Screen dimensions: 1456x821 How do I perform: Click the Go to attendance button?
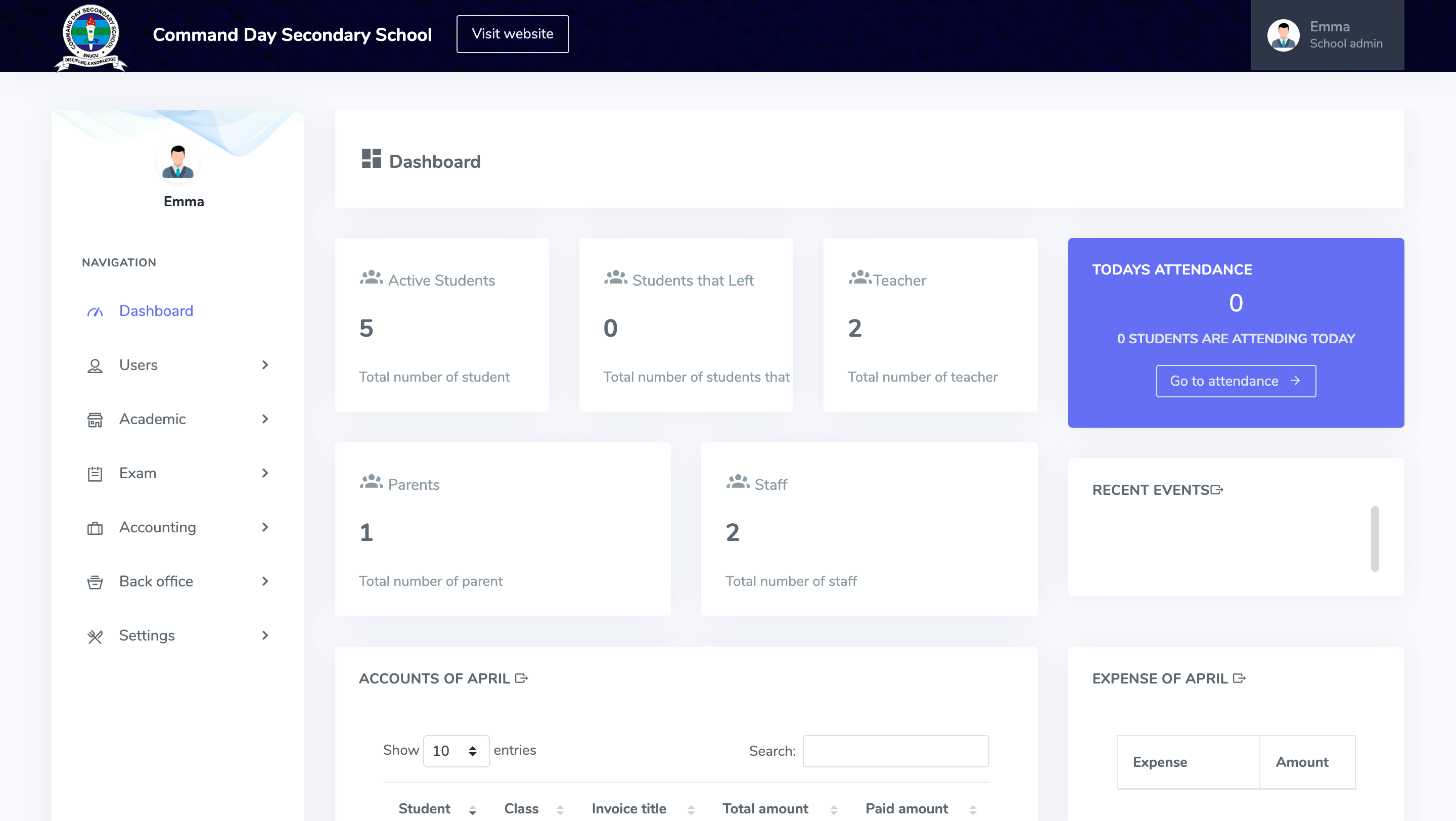click(x=1236, y=381)
